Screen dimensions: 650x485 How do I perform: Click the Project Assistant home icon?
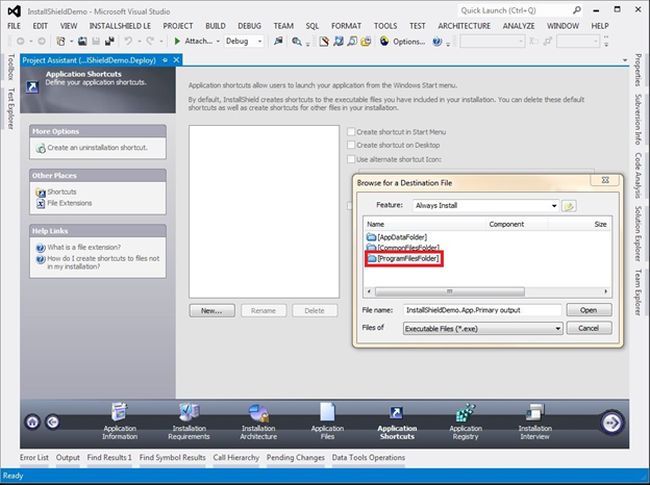tap(33, 422)
